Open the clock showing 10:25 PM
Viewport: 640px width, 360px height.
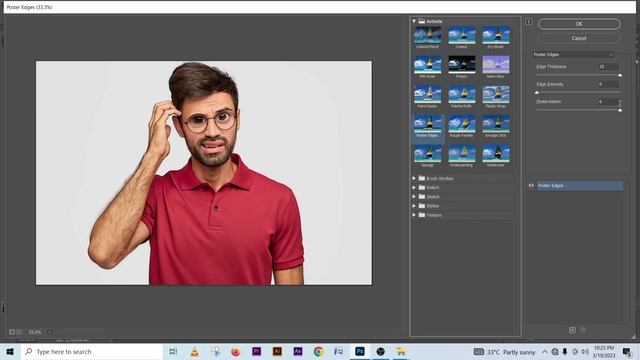pos(604,351)
